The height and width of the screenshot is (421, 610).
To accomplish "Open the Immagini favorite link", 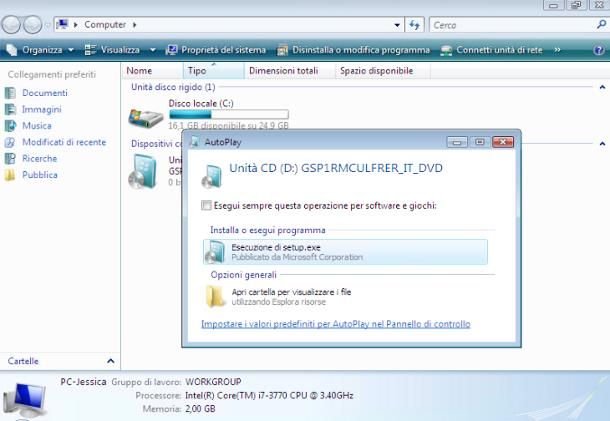I will (x=42, y=109).
